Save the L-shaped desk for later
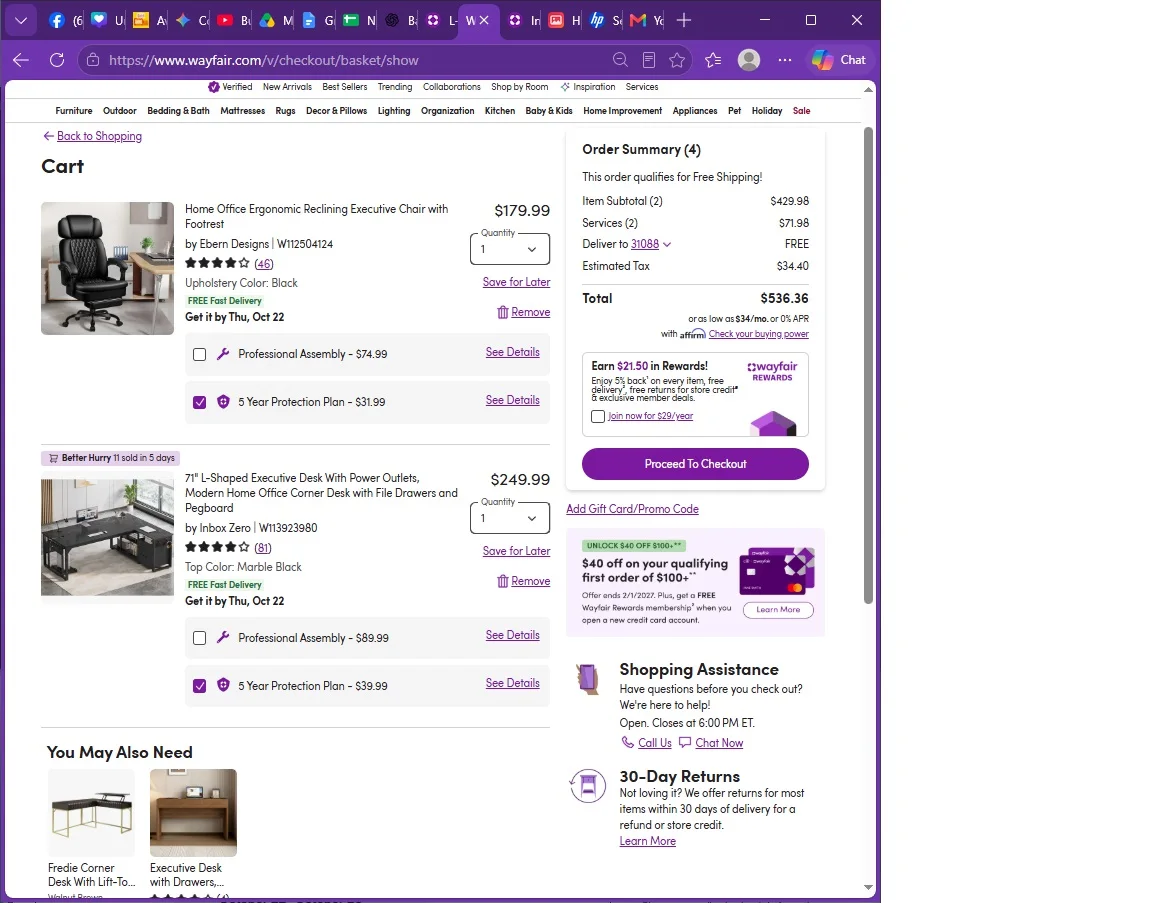 (516, 551)
